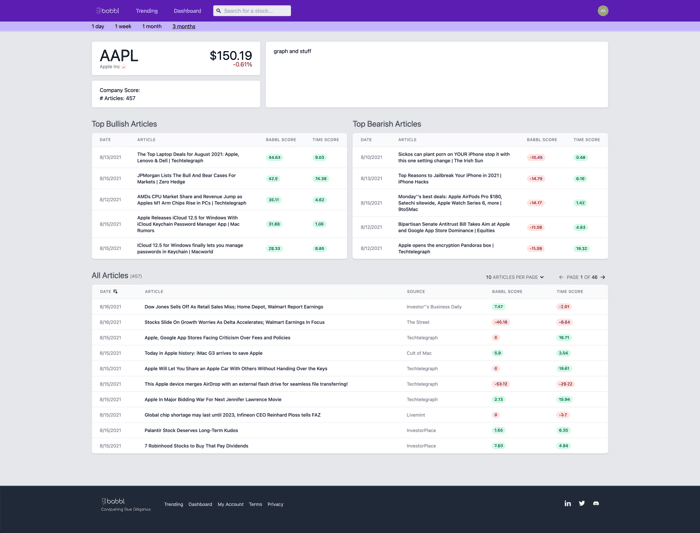The width and height of the screenshot is (700, 533).
Task: Expand the 10 articles per page dropdown
Action: tap(515, 277)
